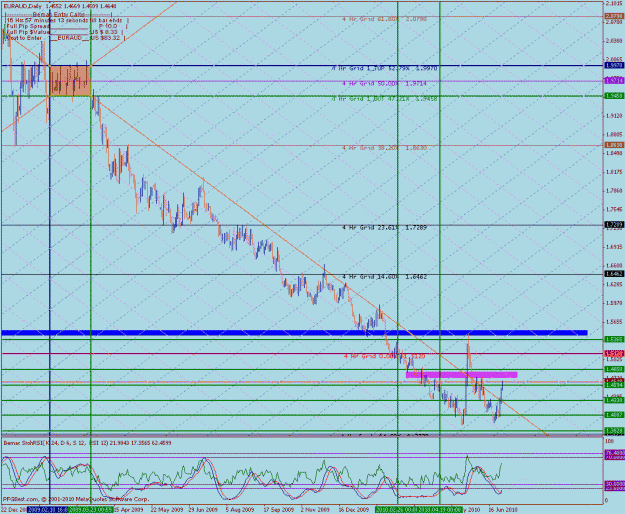Click the 16 Dec 2009 date label

(x=354, y=510)
